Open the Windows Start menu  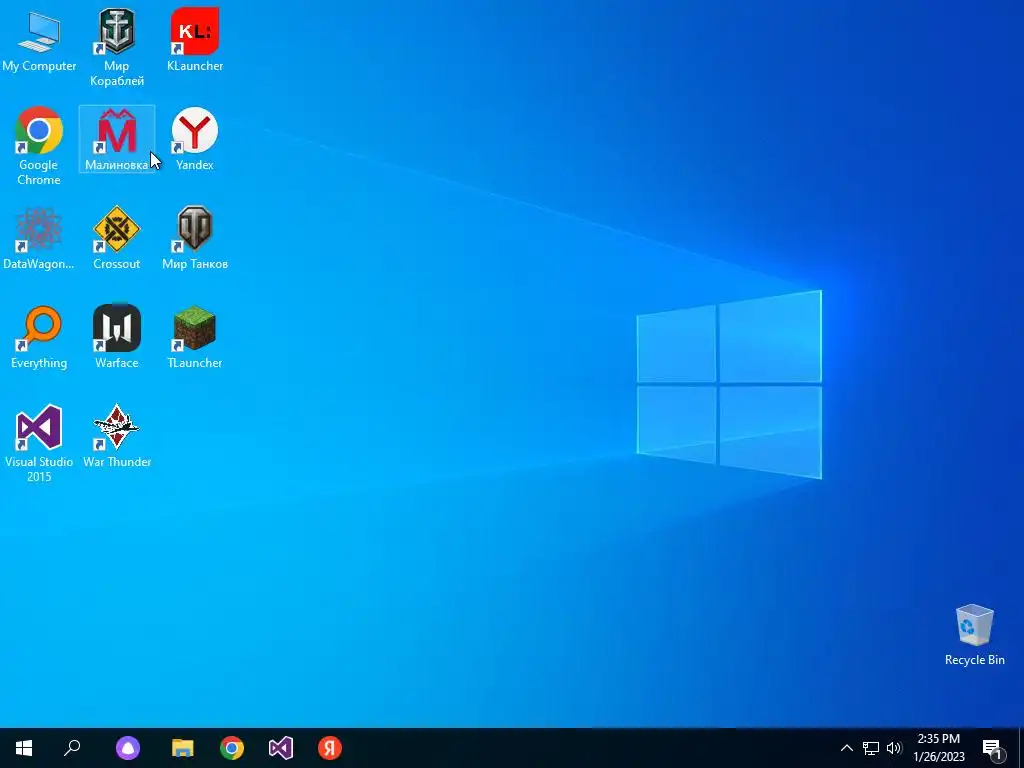[24, 748]
